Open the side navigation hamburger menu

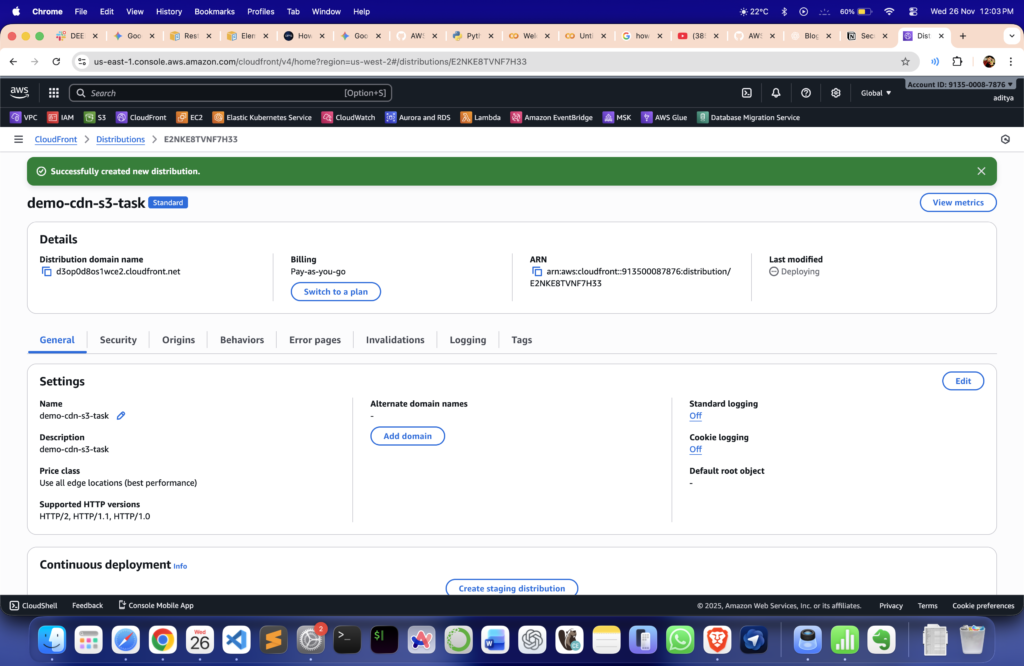pos(18,140)
